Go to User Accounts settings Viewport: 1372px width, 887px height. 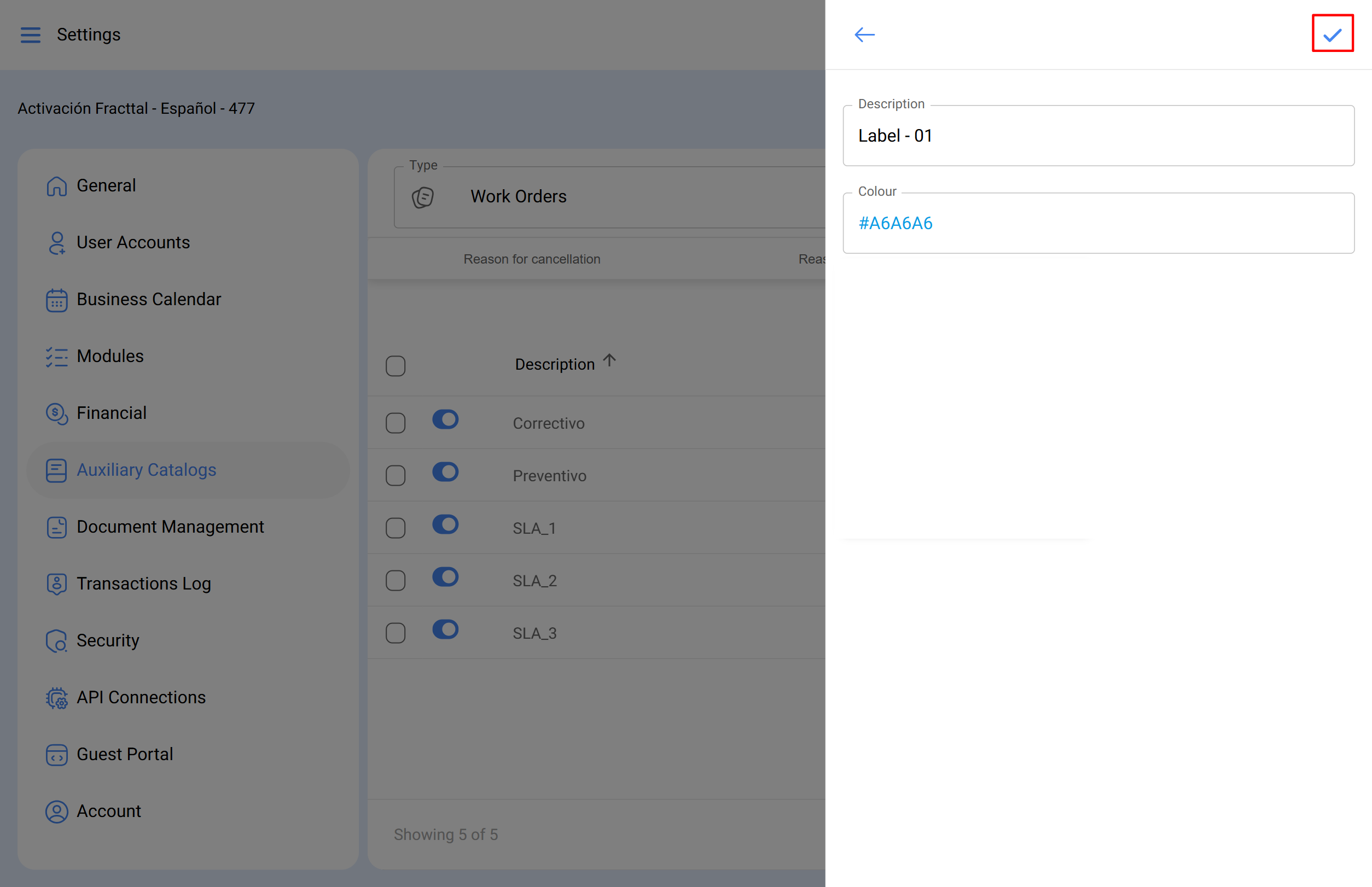click(133, 242)
